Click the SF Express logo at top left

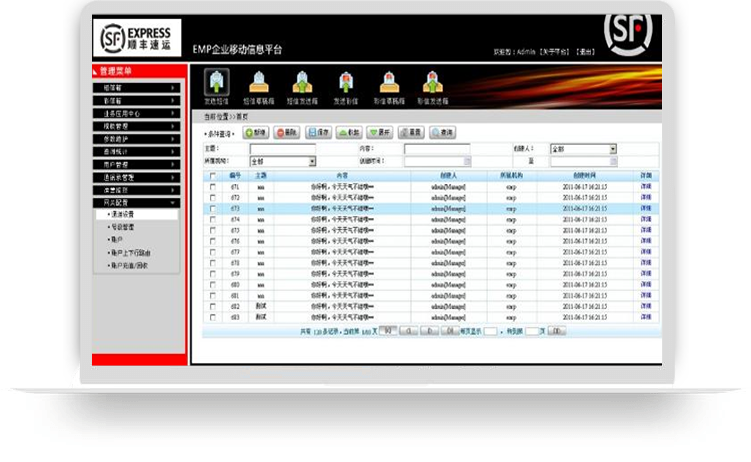(137, 38)
